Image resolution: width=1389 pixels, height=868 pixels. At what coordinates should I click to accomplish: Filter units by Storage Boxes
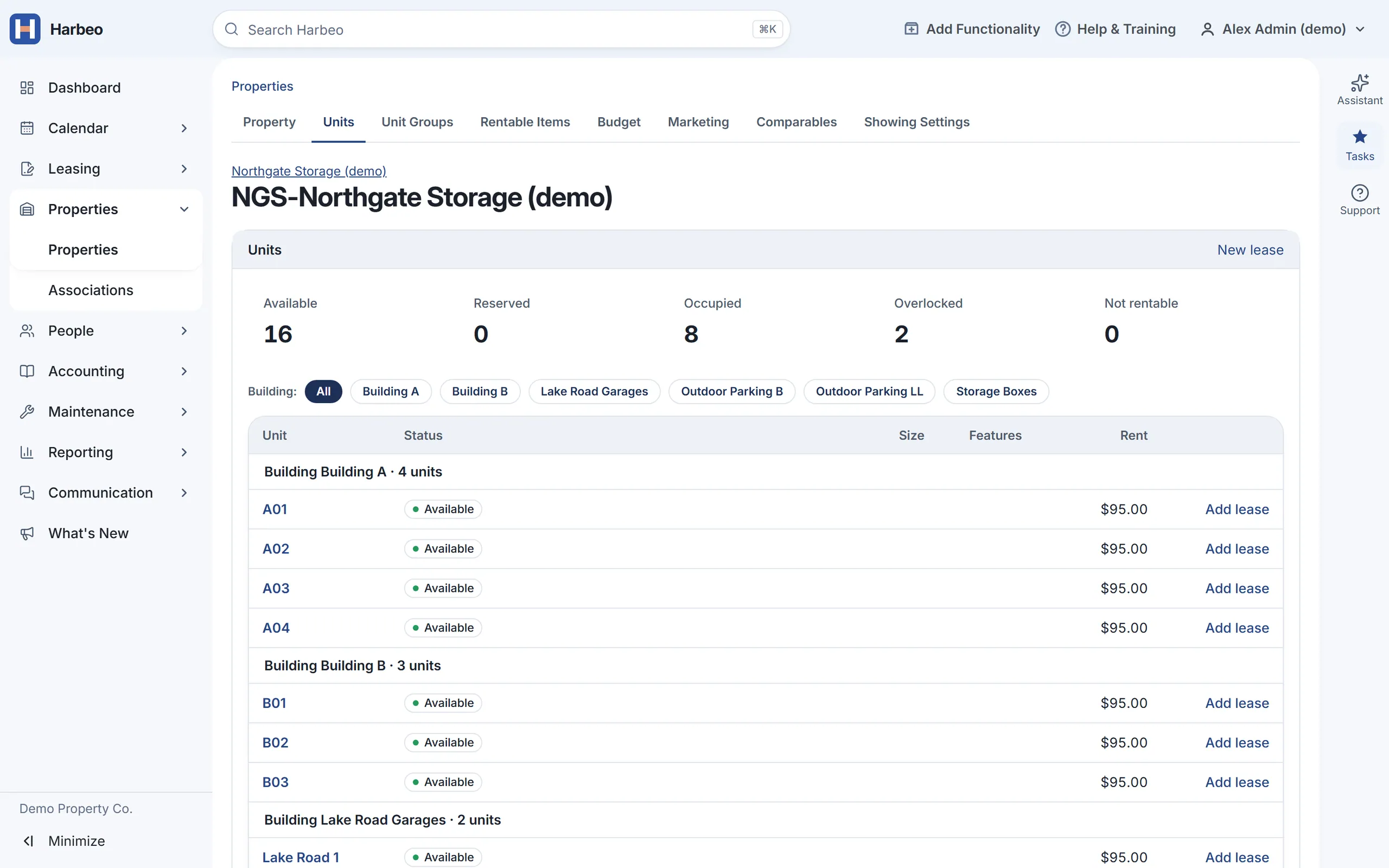pyautogui.click(x=996, y=392)
